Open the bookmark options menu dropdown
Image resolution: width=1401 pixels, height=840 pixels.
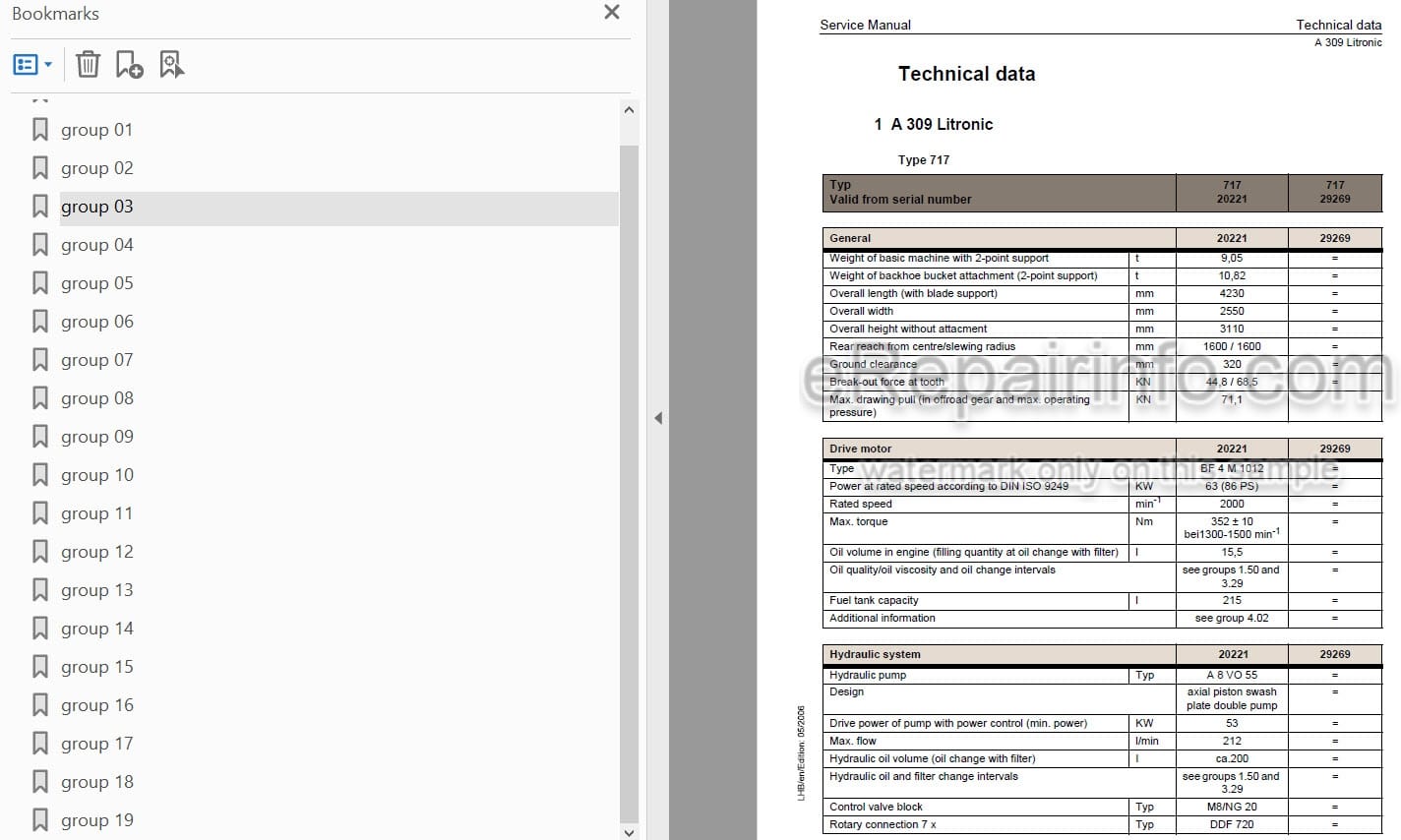point(32,65)
